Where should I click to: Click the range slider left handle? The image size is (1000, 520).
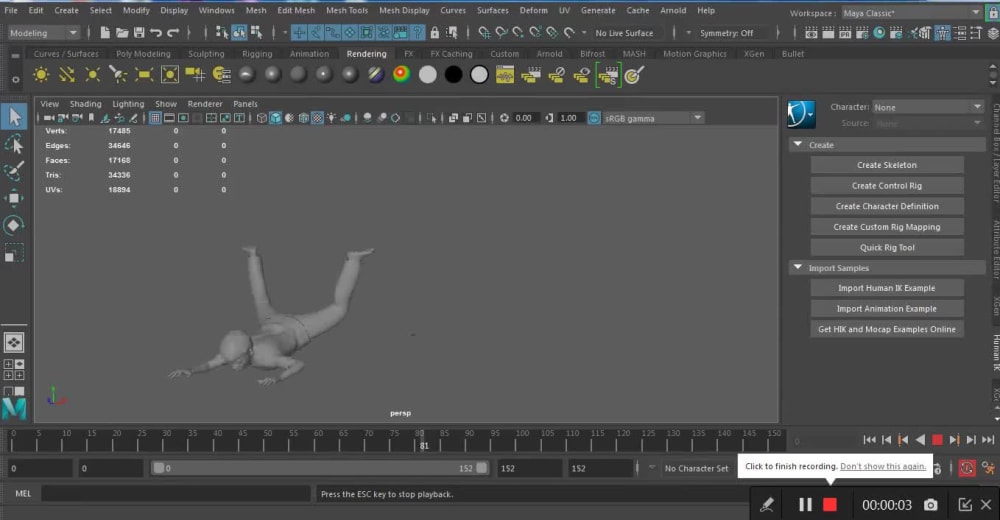pos(159,468)
